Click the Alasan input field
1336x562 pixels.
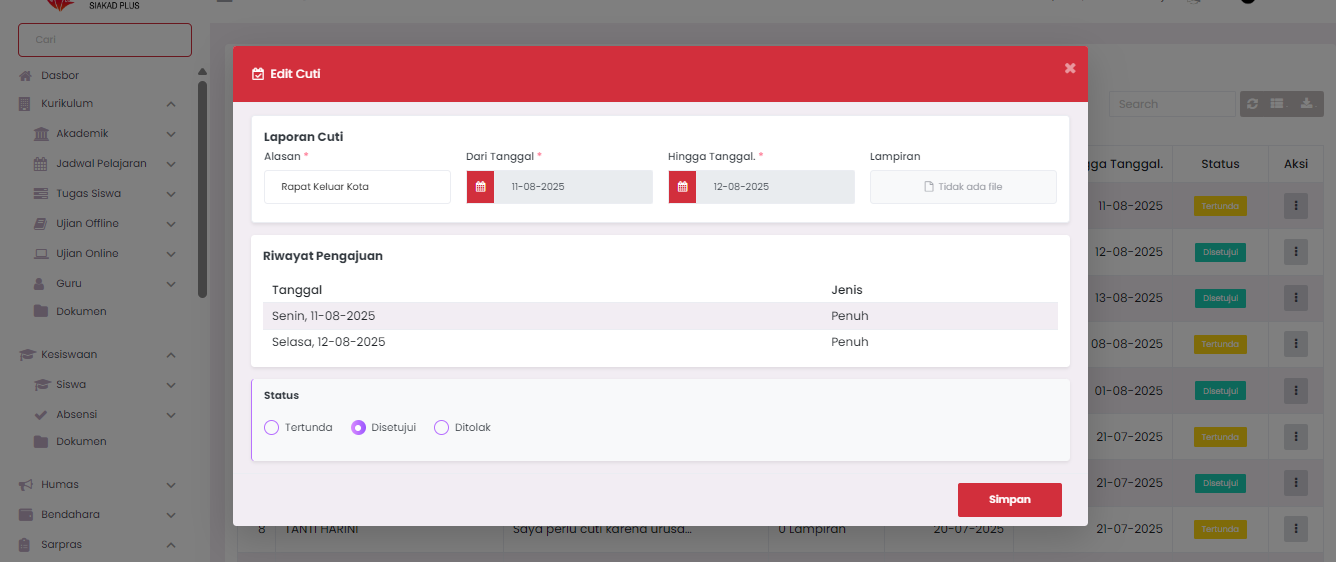coord(357,187)
